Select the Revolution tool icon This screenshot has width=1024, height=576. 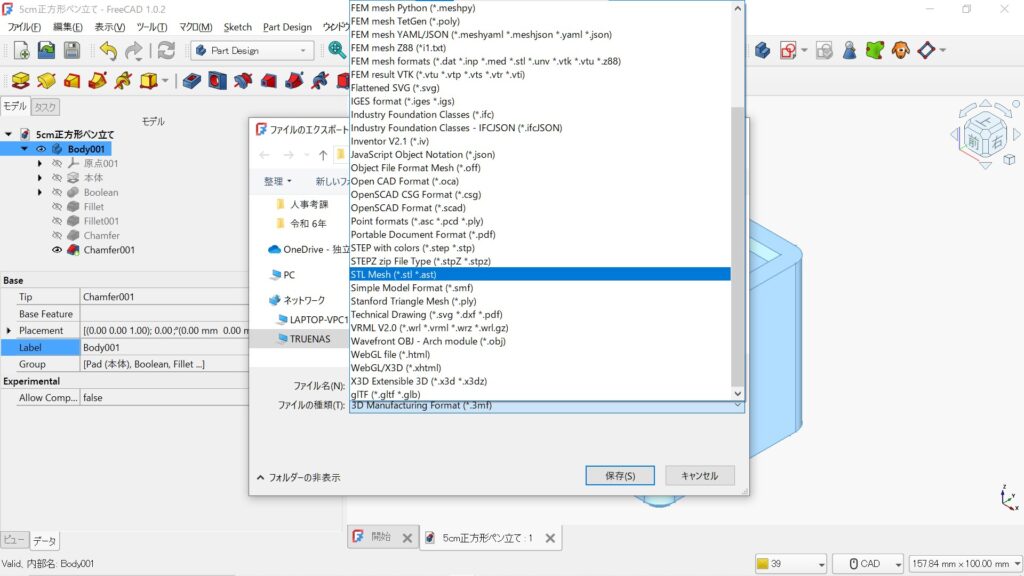tap(46, 81)
